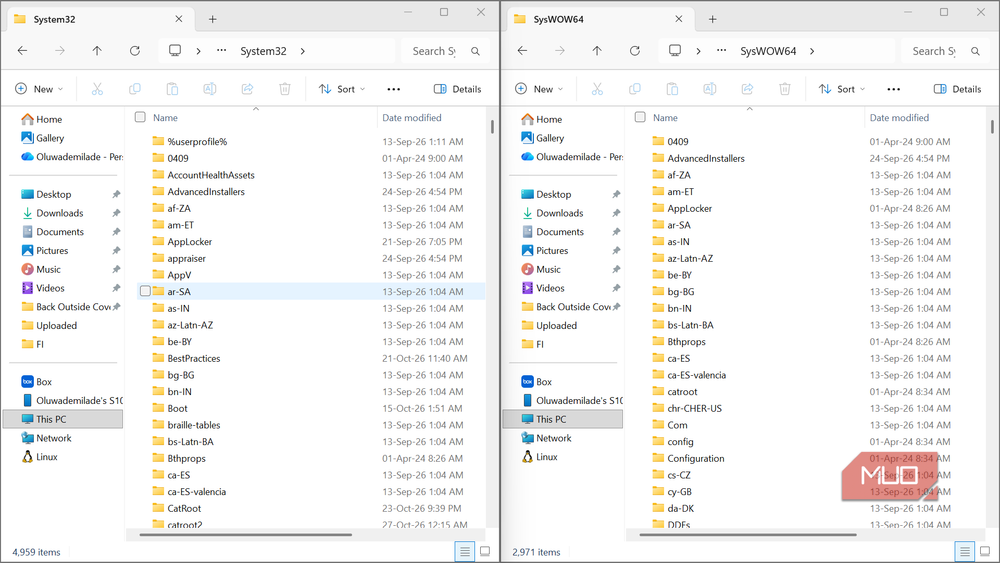Click Rename icon in SysWOW64 window toolbar

[x=710, y=89]
